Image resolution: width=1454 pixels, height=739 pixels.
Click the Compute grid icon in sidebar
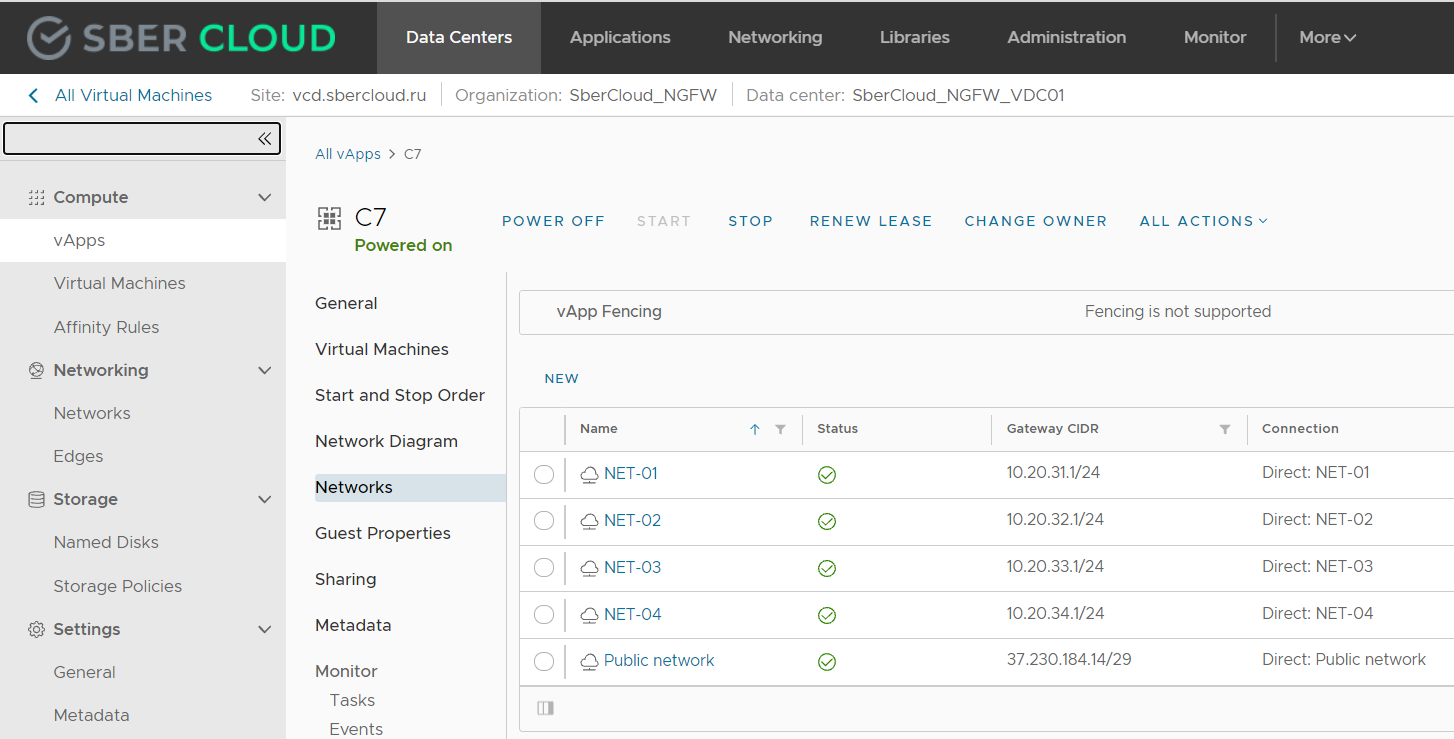[x=36, y=198]
